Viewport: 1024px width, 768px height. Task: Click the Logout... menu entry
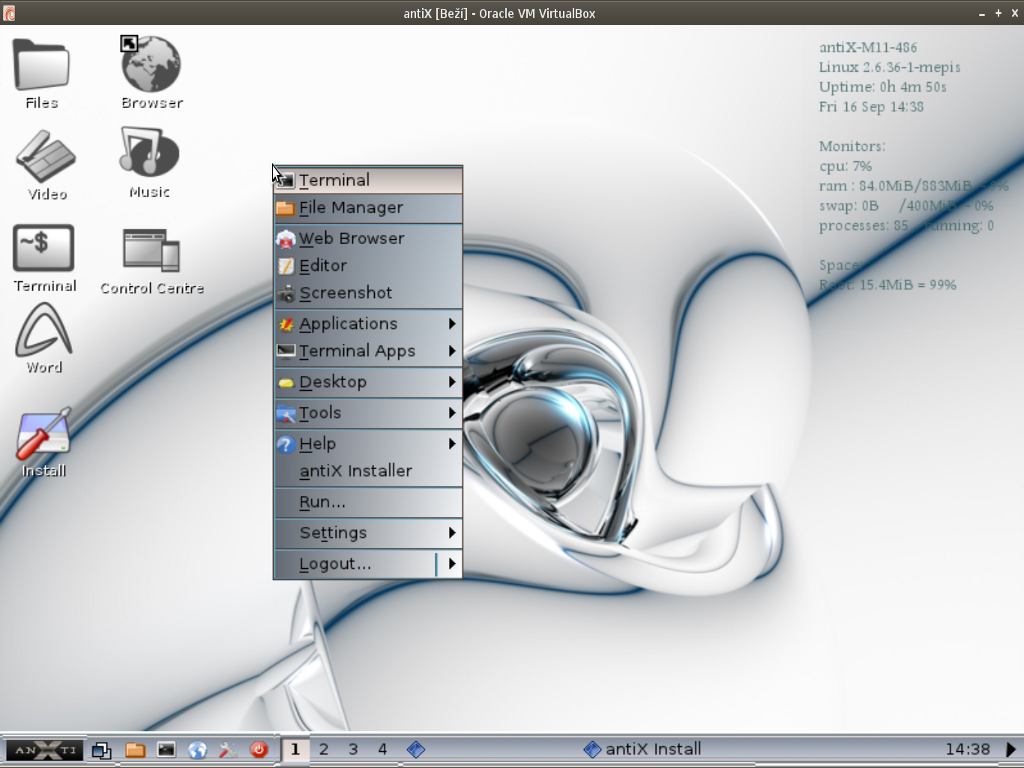pyautogui.click(x=355, y=564)
